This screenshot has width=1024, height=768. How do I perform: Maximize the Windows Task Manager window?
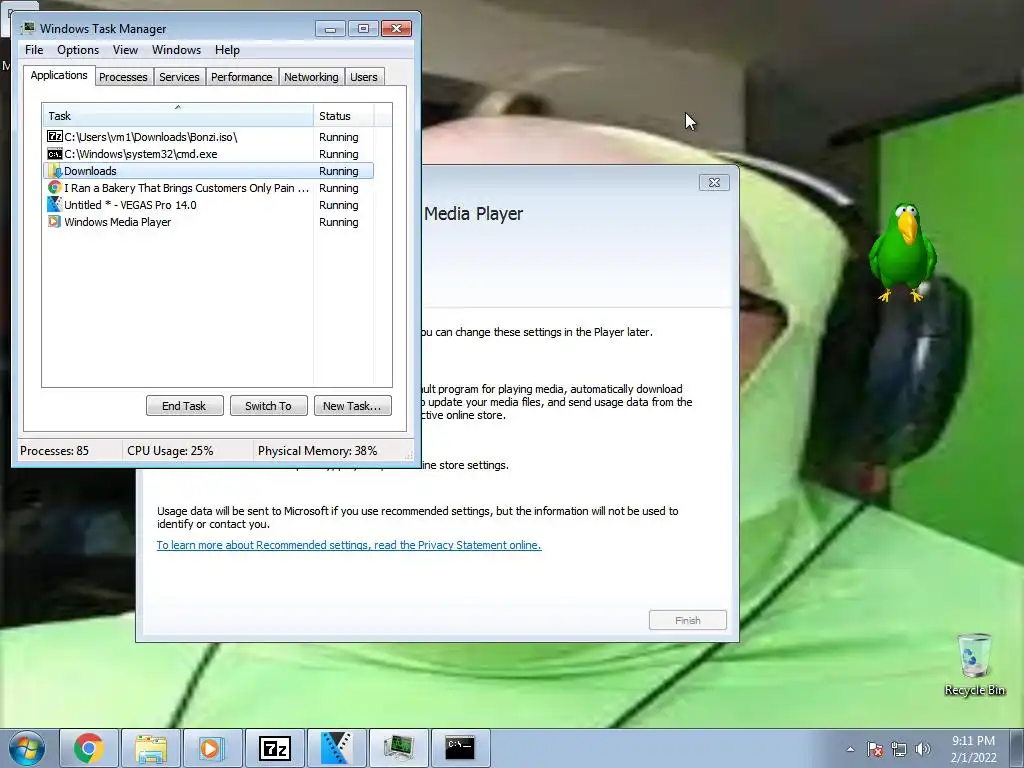tap(363, 29)
